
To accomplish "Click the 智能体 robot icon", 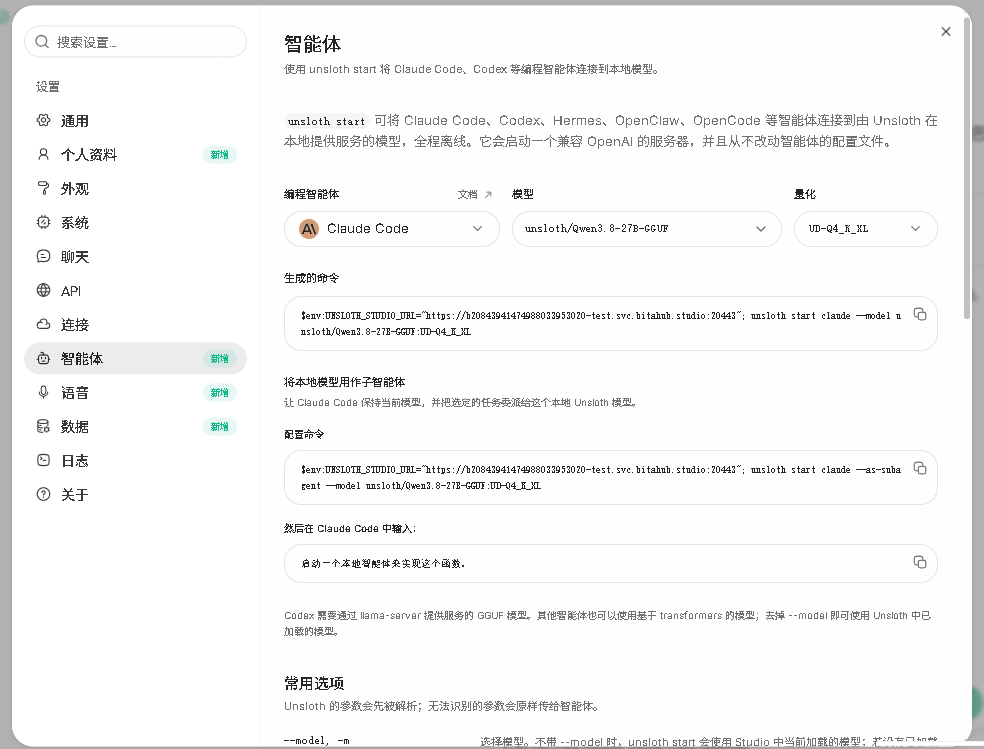I will pos(43,358).
